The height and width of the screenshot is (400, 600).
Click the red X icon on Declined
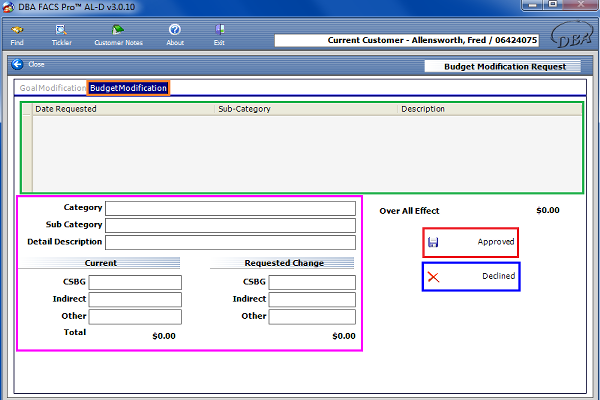433,277
